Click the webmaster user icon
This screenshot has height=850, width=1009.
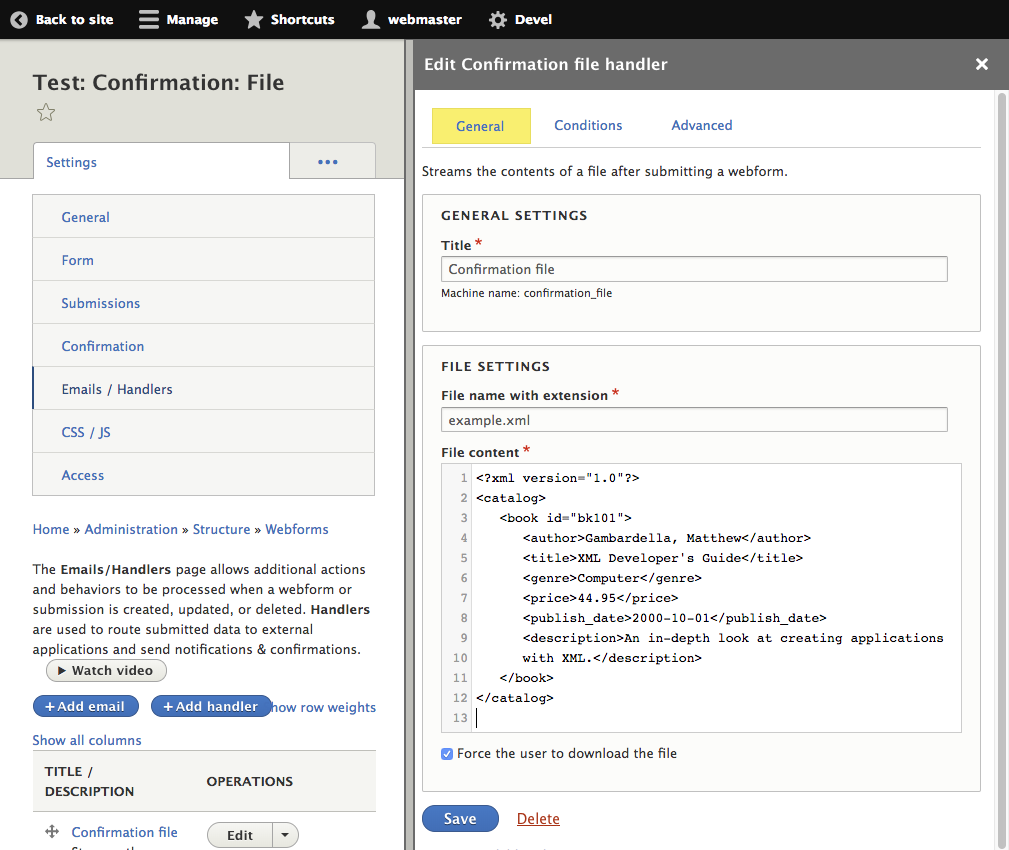click(371, 19)
